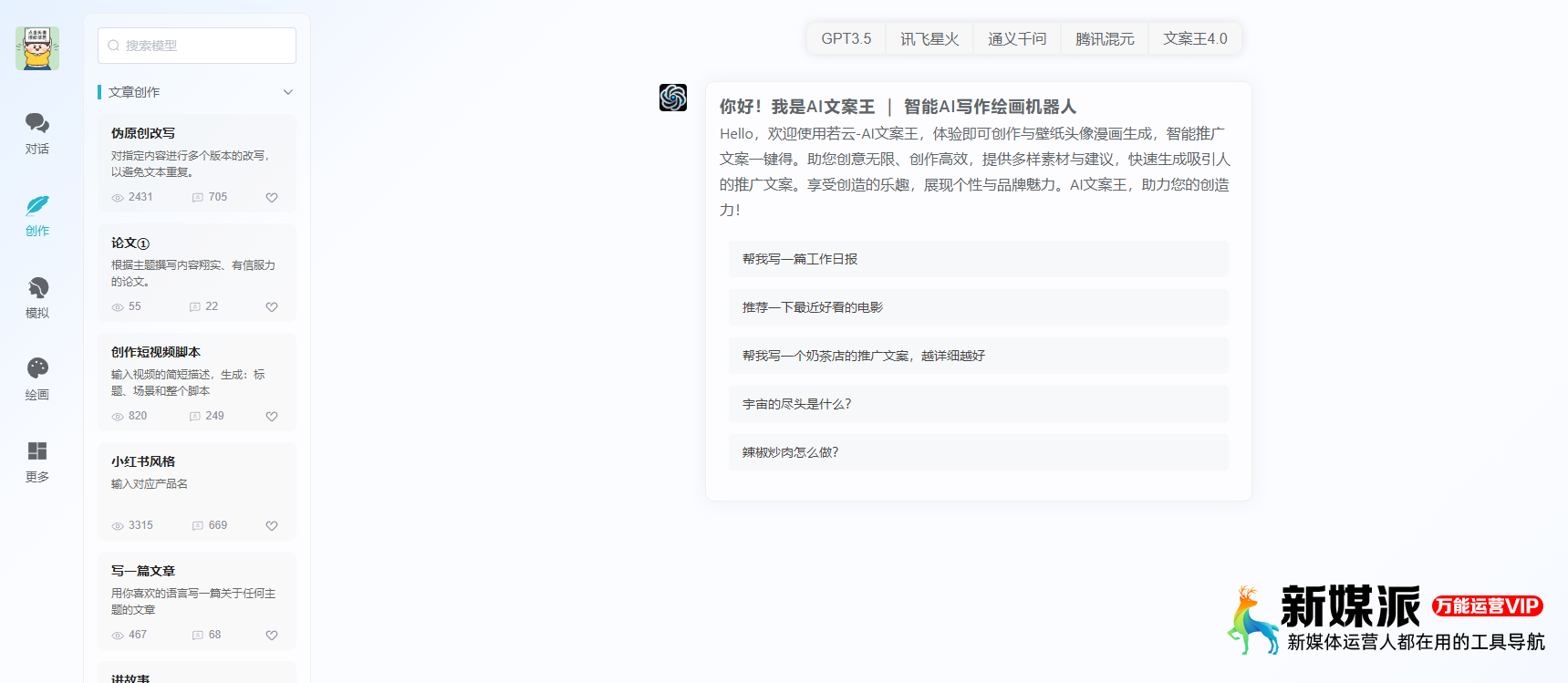Click the 新媒派 banner logo

[1386, 619]
